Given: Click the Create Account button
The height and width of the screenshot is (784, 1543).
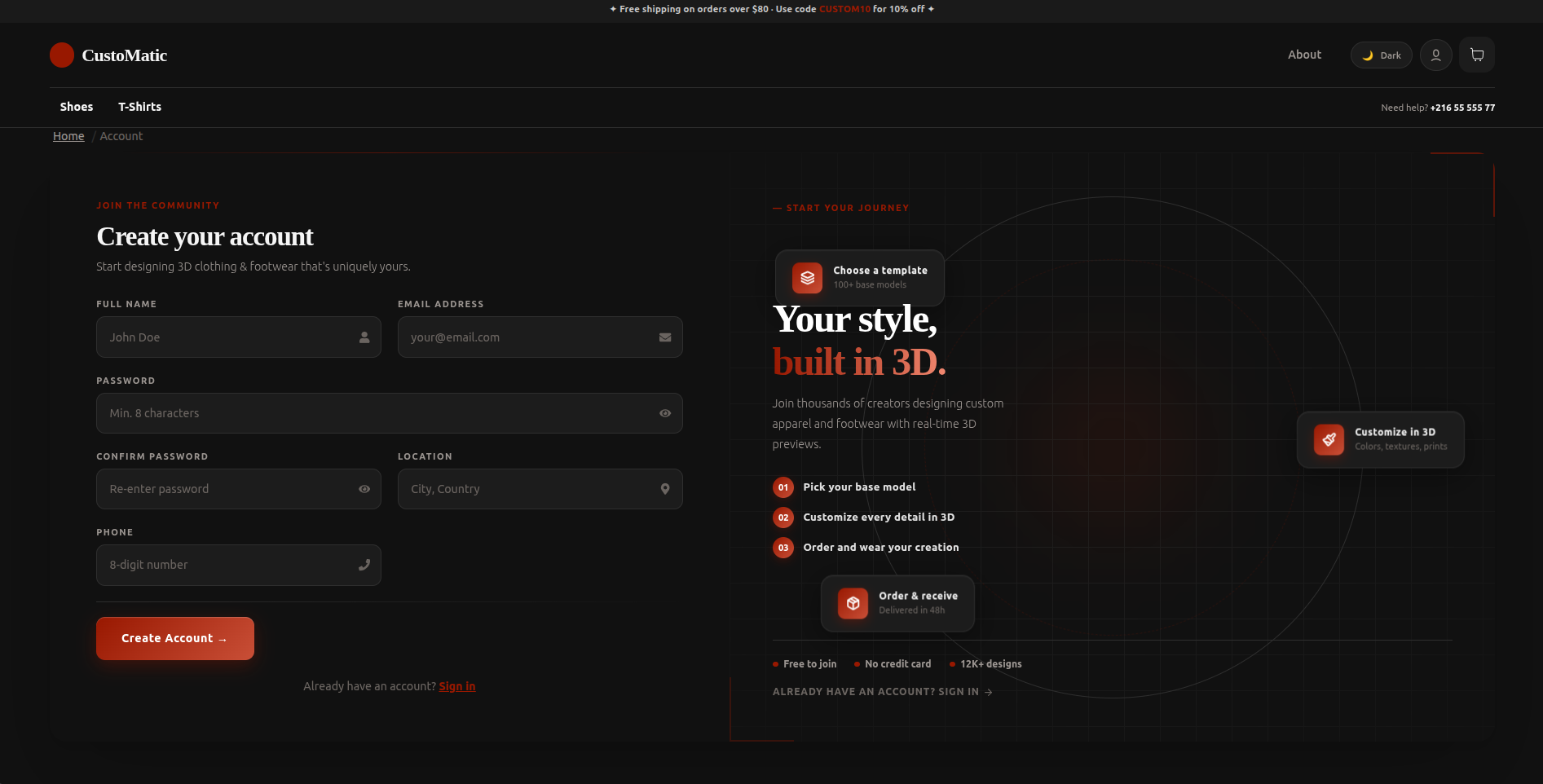Looking at the screenshot, I should click(175, 638).
